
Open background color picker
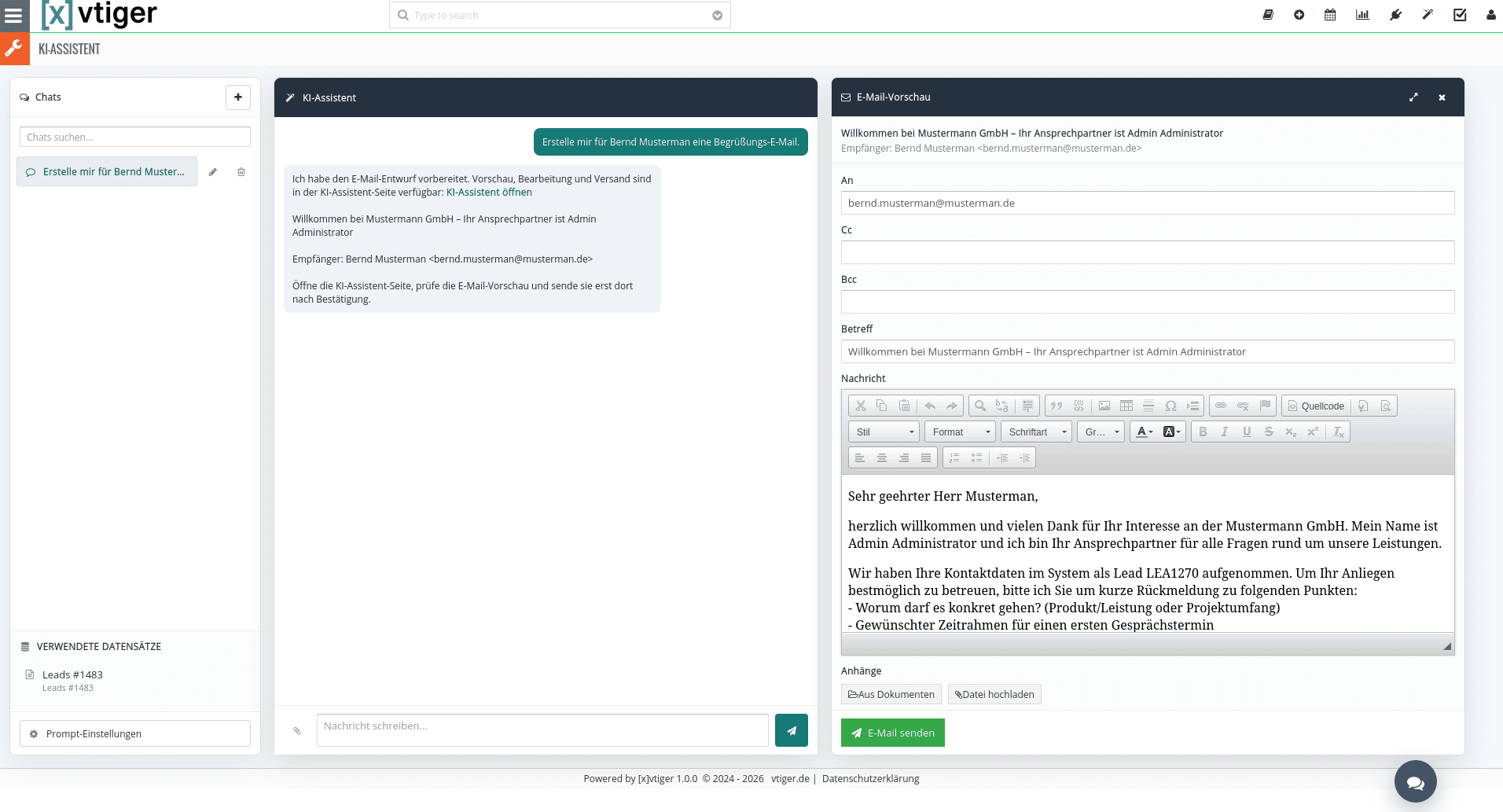(x=1172, y=432)
